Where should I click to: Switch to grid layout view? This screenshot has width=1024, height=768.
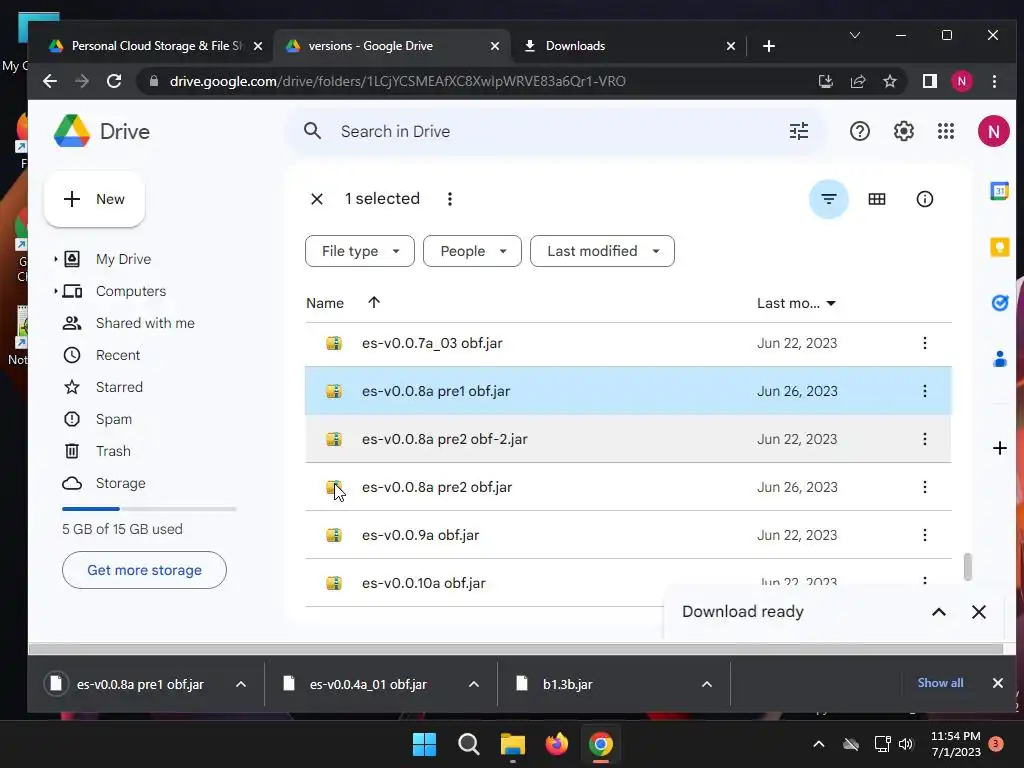coord(876,199)
